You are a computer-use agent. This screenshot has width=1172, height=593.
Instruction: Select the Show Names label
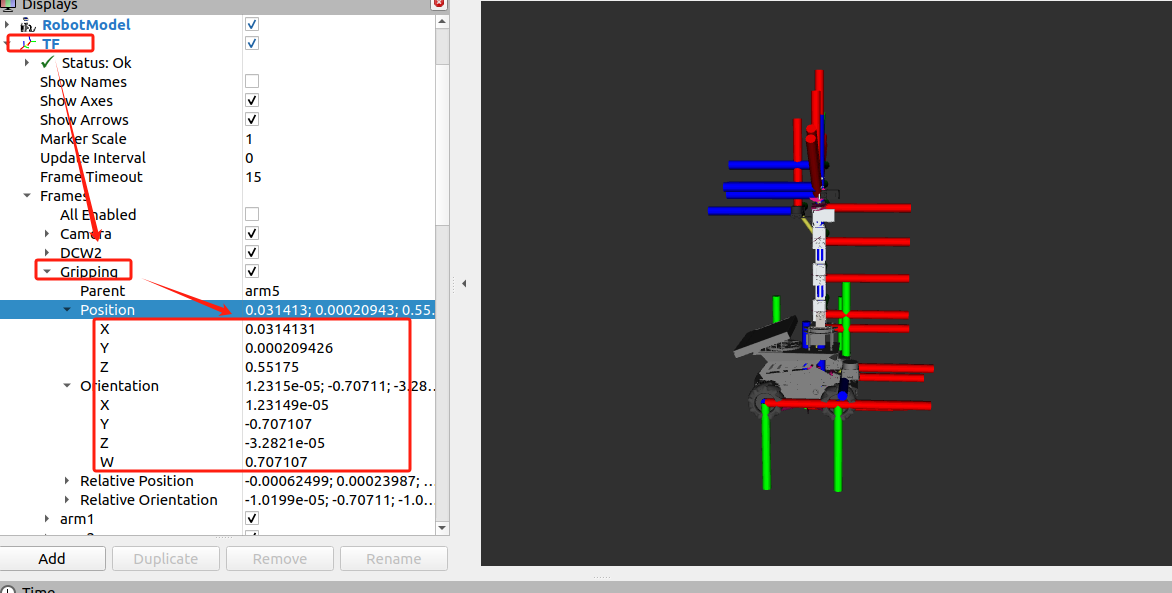[83, 82]
